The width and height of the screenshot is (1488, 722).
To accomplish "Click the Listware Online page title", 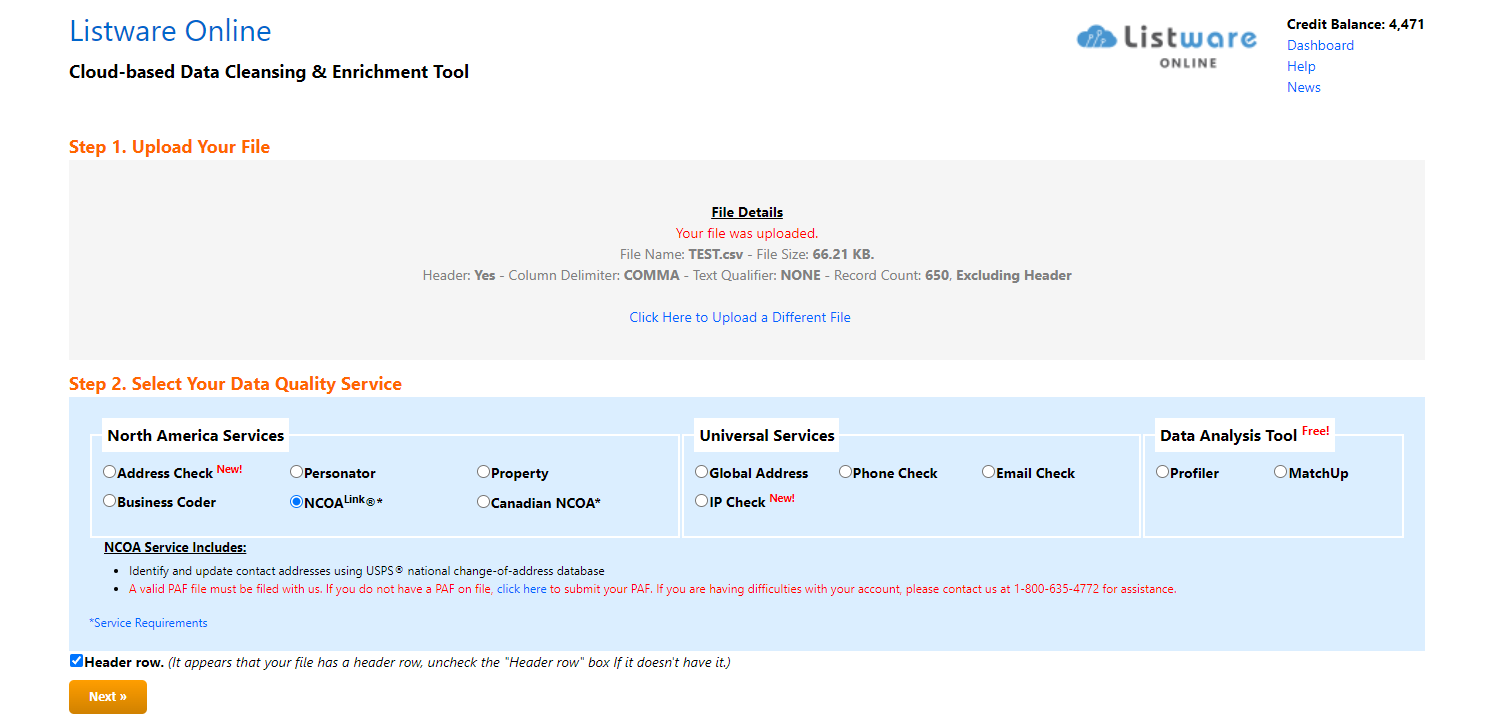I will click(170, 31).
